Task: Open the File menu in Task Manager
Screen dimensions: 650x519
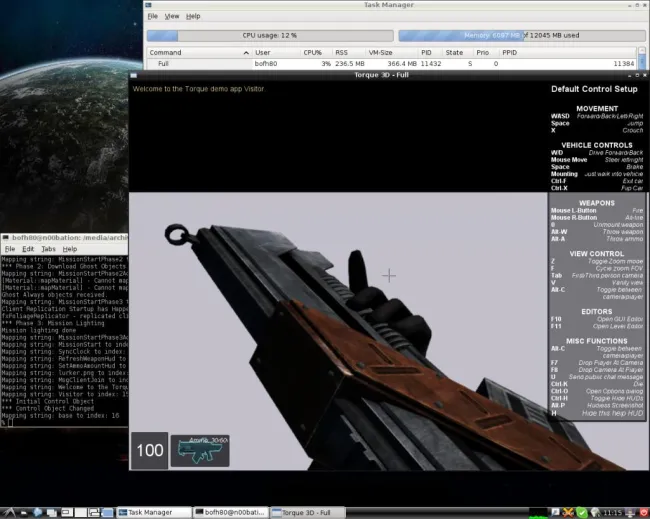Action: [152, 17]
